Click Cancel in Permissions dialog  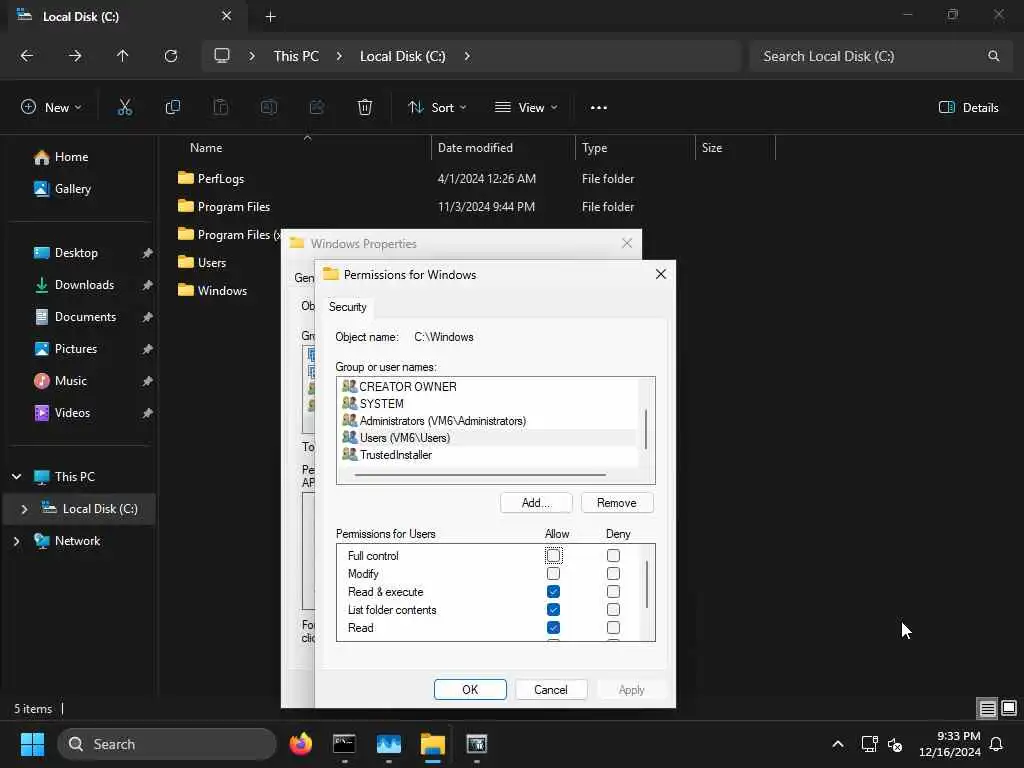click(x=551, y=690)
